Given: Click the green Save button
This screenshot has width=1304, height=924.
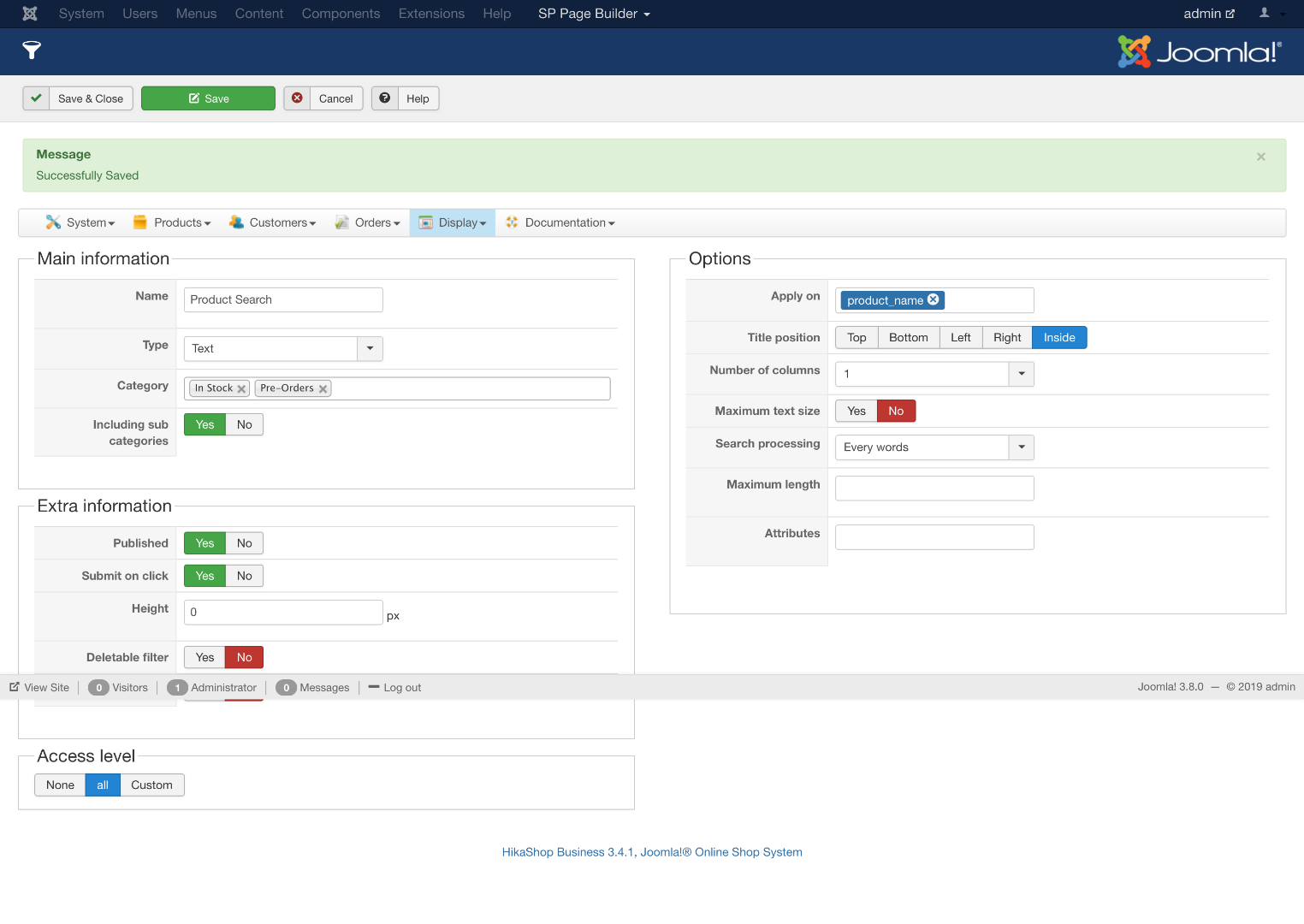Looking at the screenshot, I should (209, 98).
